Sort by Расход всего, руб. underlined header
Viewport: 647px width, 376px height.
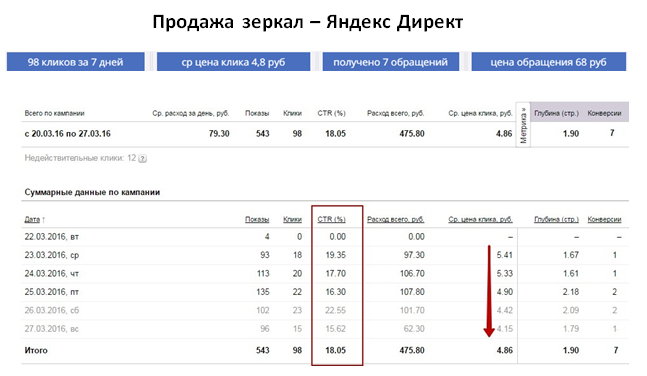pos(396,220)
